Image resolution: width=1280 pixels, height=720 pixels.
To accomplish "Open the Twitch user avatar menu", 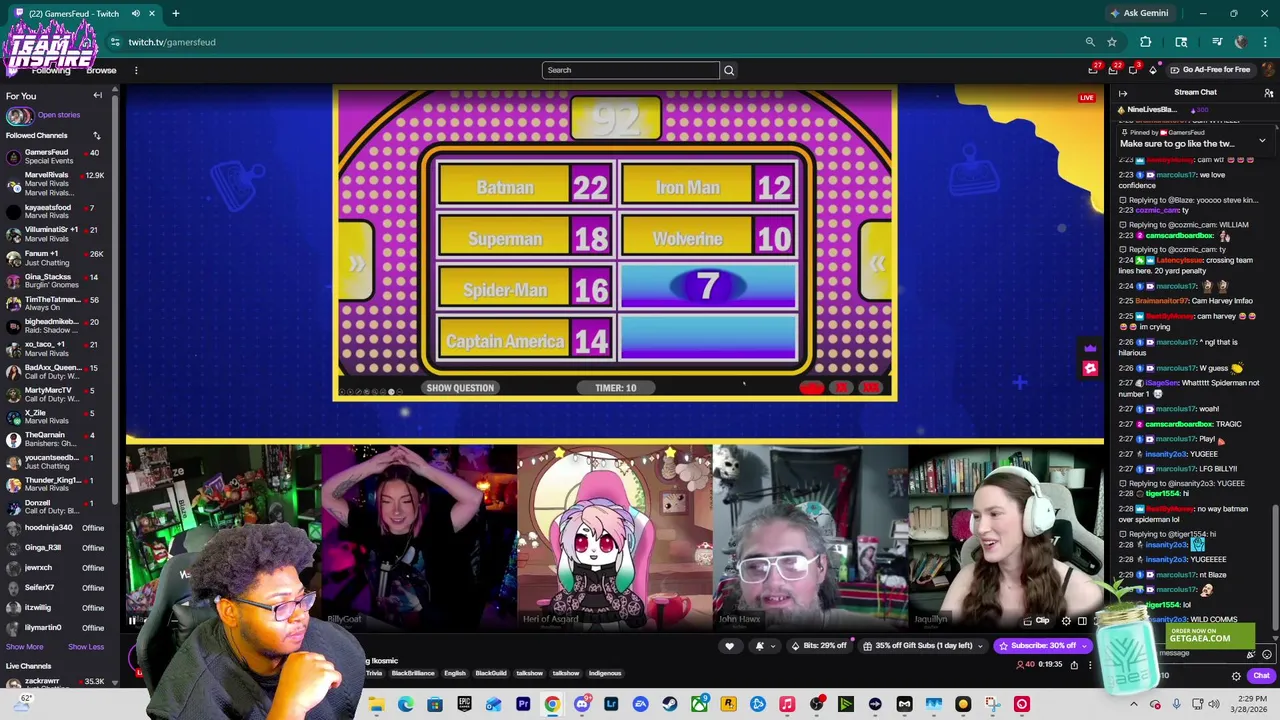I will (x=1267, y=70).
